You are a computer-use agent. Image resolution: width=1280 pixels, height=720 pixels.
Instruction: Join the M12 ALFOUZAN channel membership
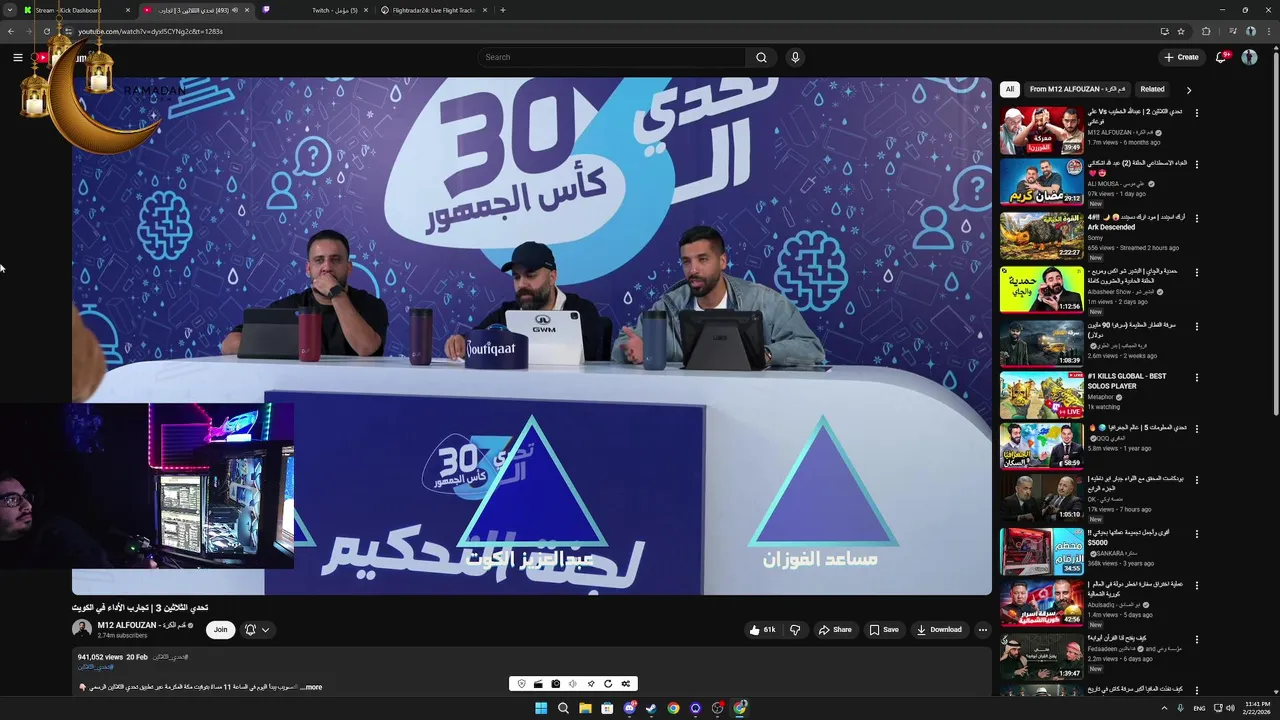pyautogui.click(x=220, y=629)
